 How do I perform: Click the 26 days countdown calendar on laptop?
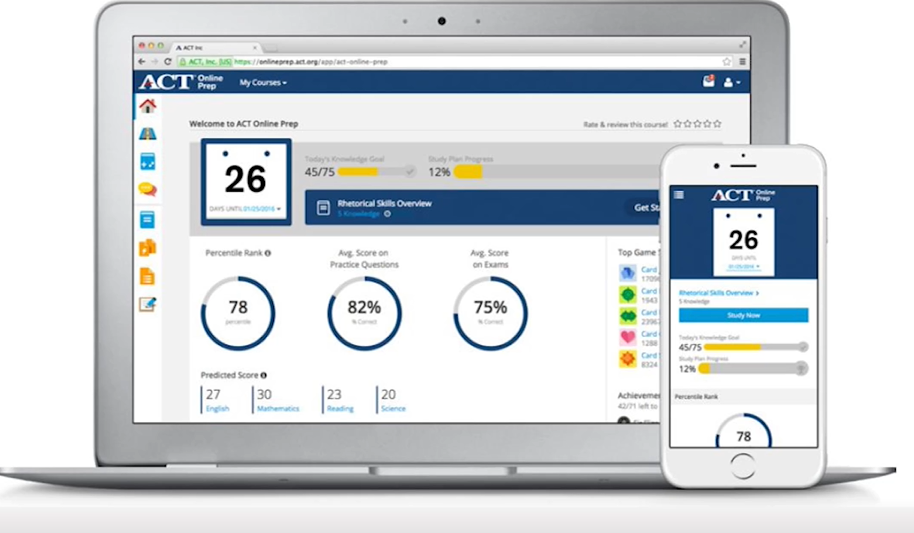coord(246,181)
